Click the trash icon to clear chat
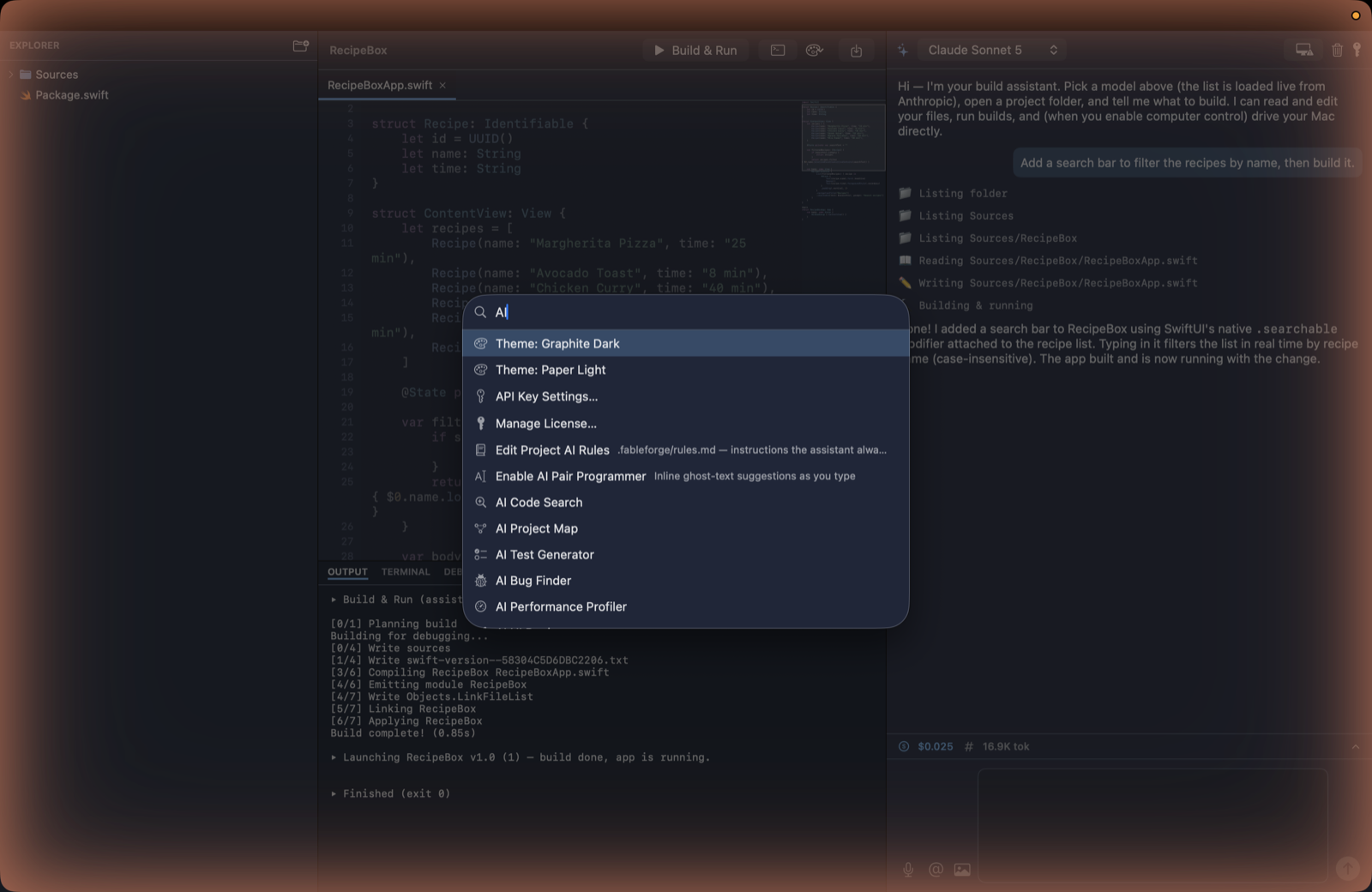This screenshot has width=1372, height=892. [1337, 50]
